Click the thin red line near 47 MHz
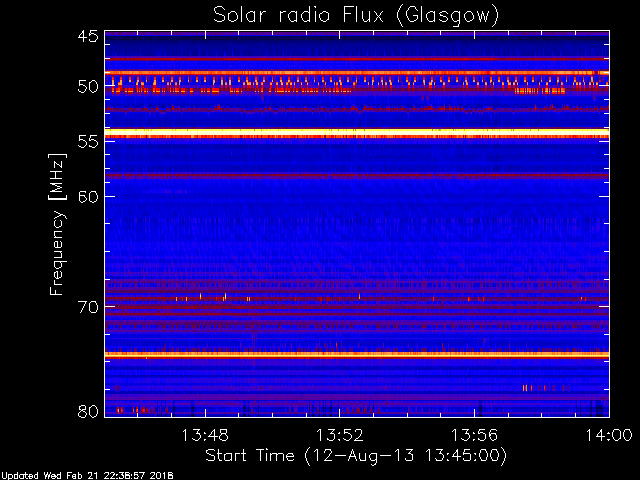The image size is (640, 480). (357, 59)
